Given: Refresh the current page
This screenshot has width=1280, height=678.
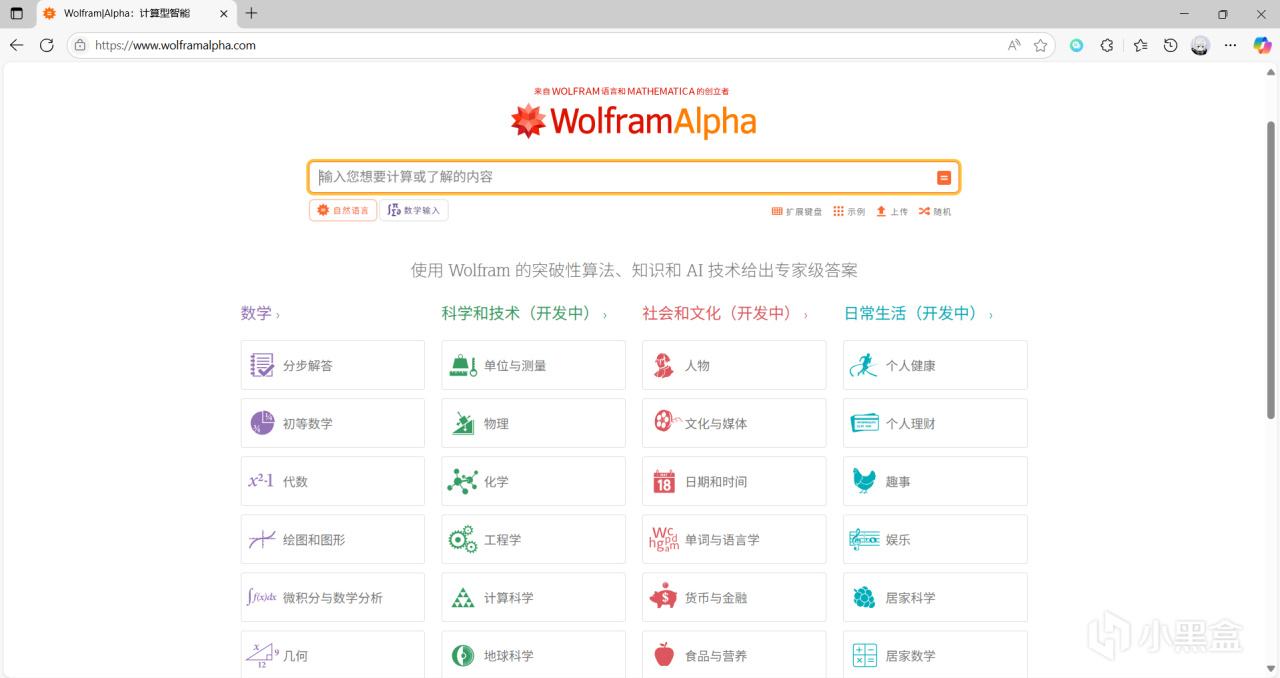Looking at the screenshot, I should 47,45.
